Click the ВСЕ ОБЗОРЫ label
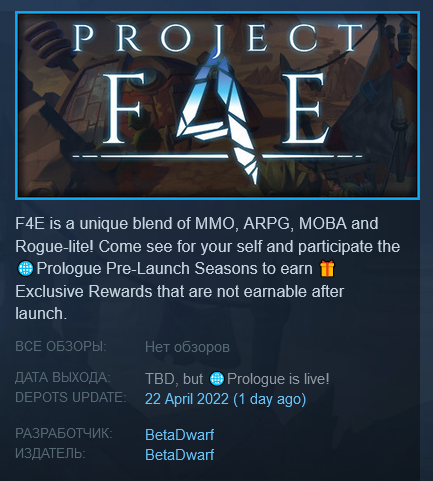433x481 pixels. click(x=61, y=347)
